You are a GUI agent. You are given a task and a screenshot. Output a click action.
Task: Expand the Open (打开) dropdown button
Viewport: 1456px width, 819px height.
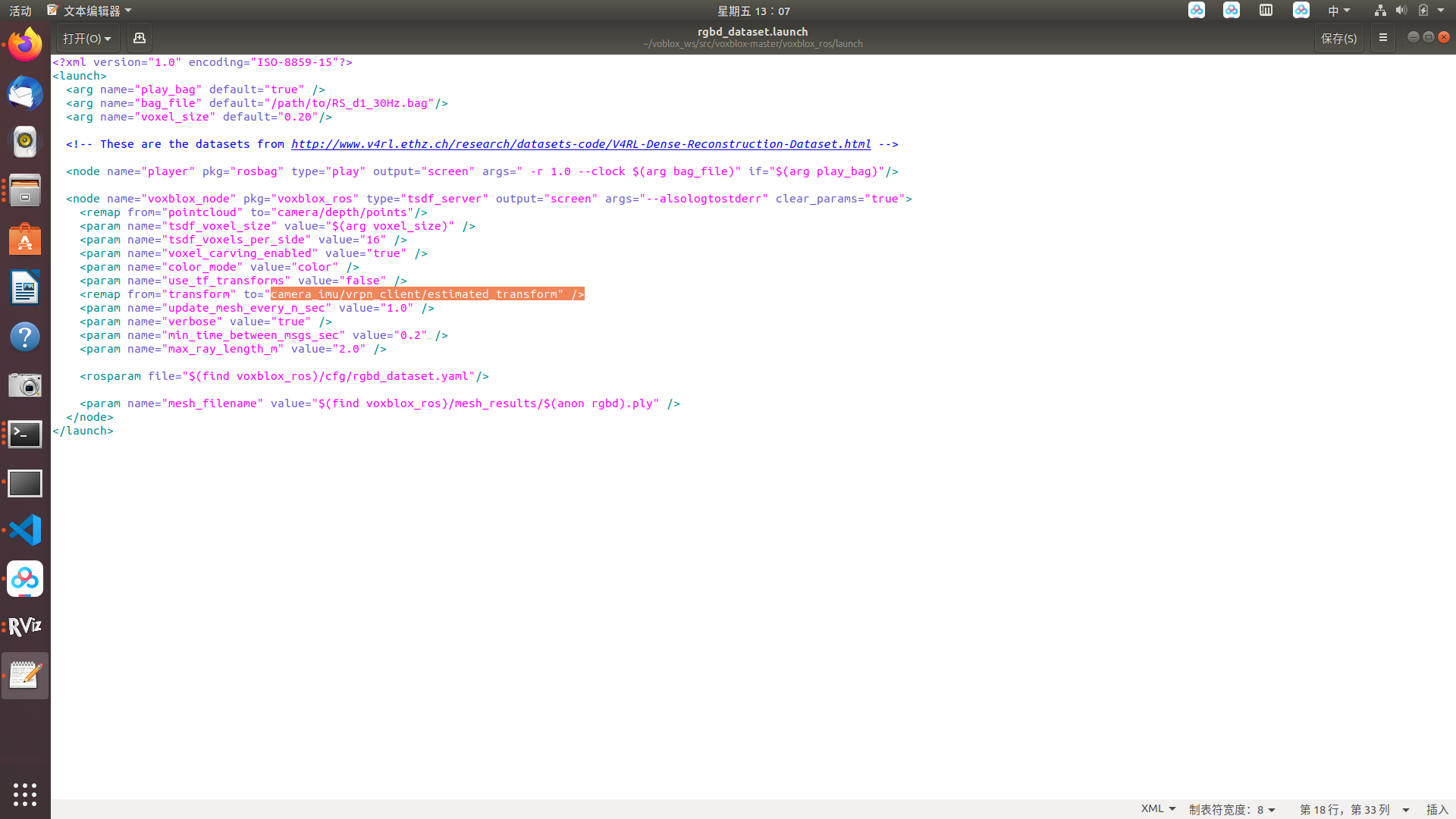(86, 38)
